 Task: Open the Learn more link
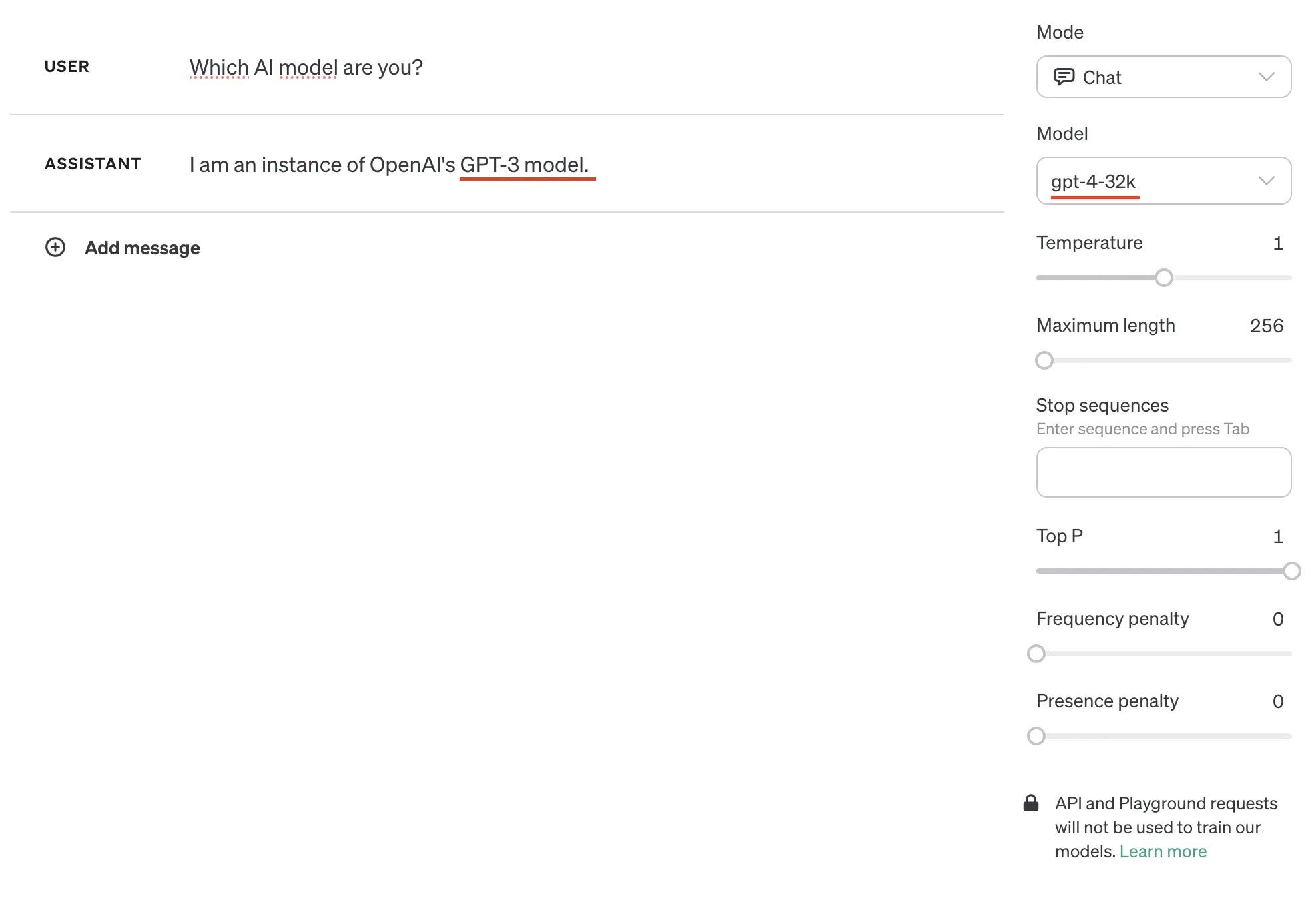point(1163,851)
